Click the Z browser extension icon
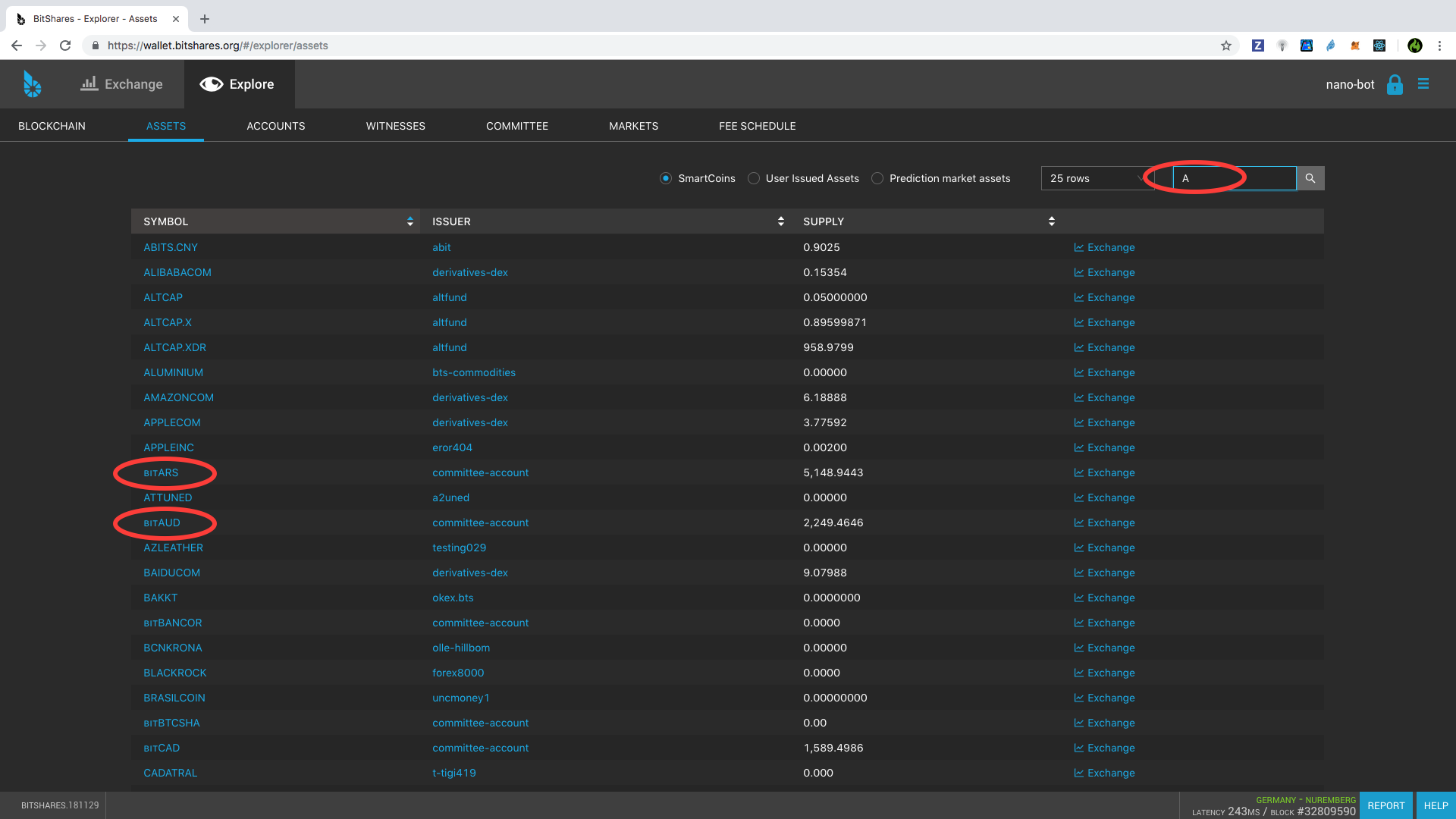1456x819 pixels. click(x=1258, y=45)
